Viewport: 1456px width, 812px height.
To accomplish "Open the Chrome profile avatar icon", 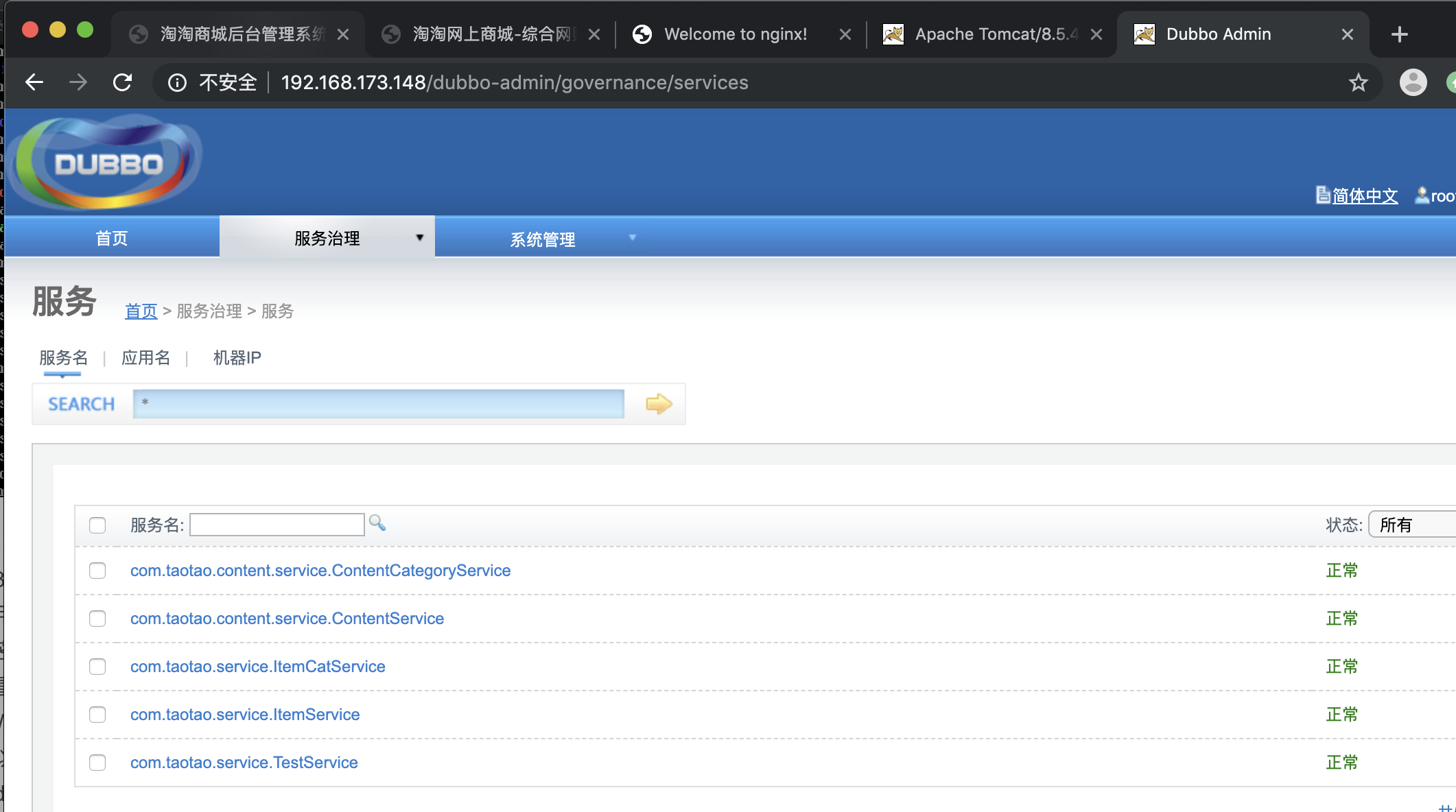I will click(1413, 83).
